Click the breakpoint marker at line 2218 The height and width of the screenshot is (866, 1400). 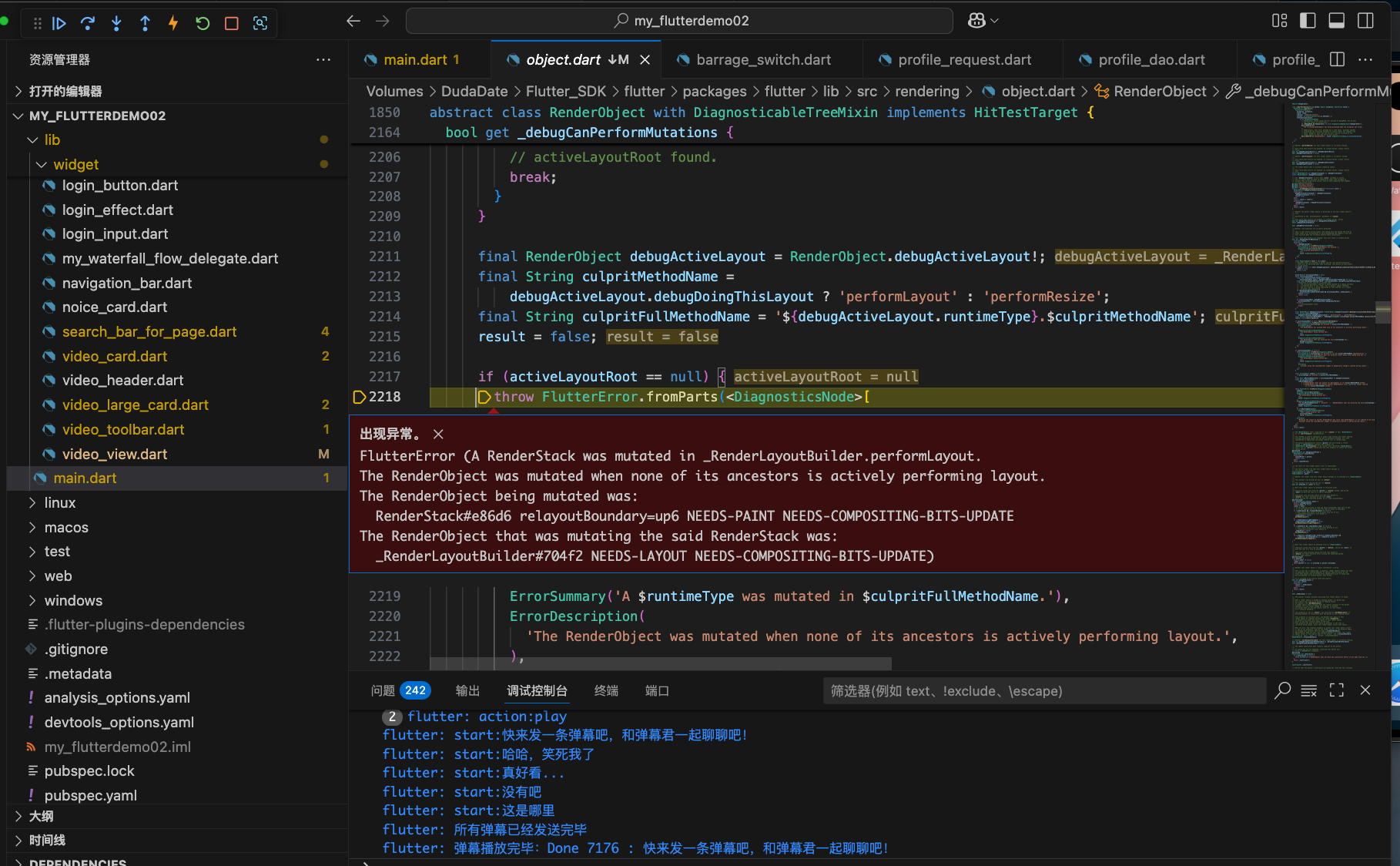tap(359, 397)
